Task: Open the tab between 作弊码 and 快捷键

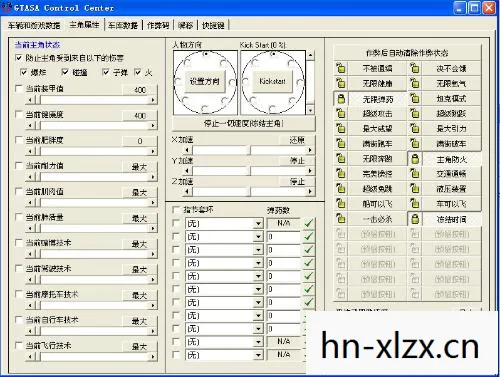Action: point(185,25)
